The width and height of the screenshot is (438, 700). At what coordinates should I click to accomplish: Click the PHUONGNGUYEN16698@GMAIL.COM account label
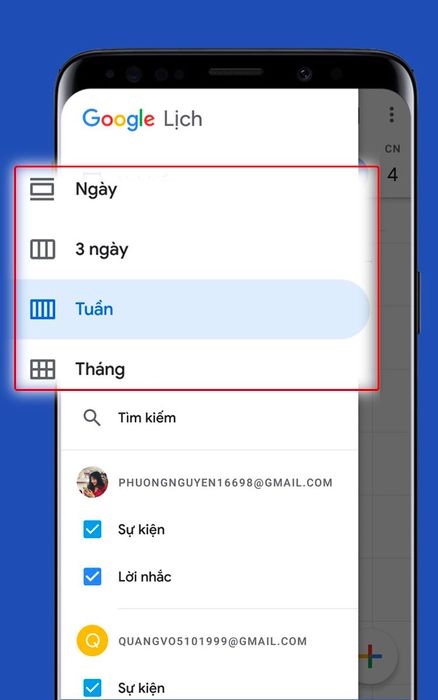pyautogui.click(x=225, y=483)
